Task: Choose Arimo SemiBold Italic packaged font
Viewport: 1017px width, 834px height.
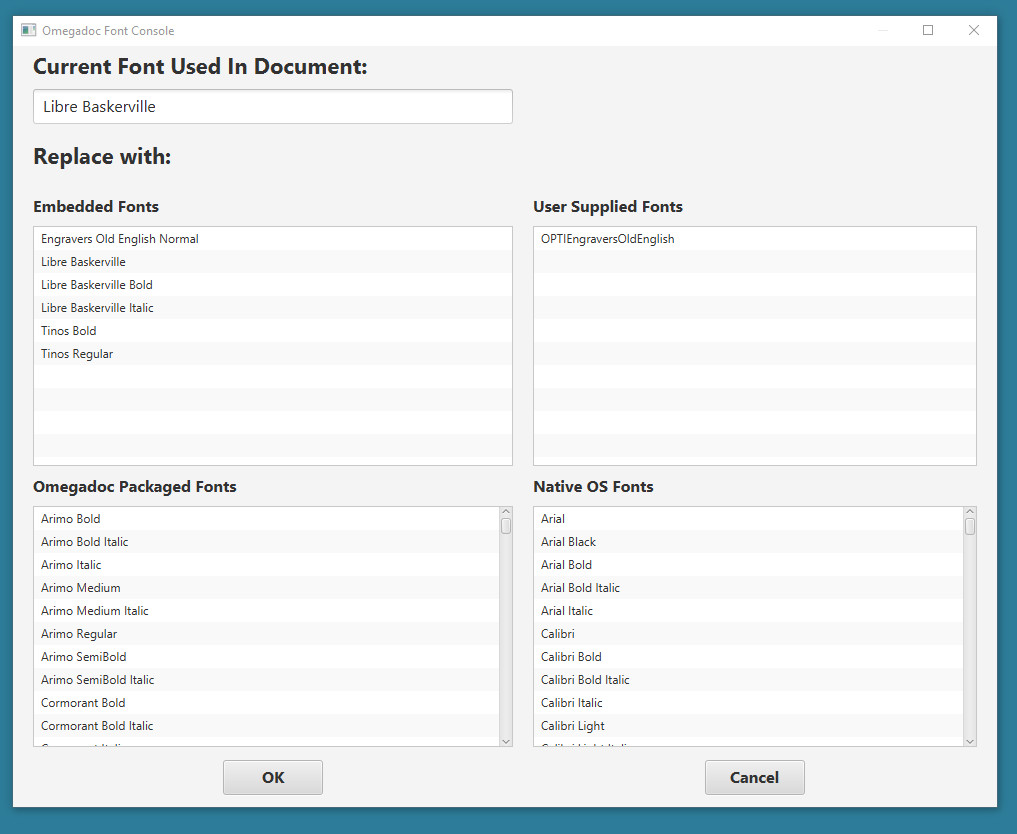Action: click(x=267, y=680)
